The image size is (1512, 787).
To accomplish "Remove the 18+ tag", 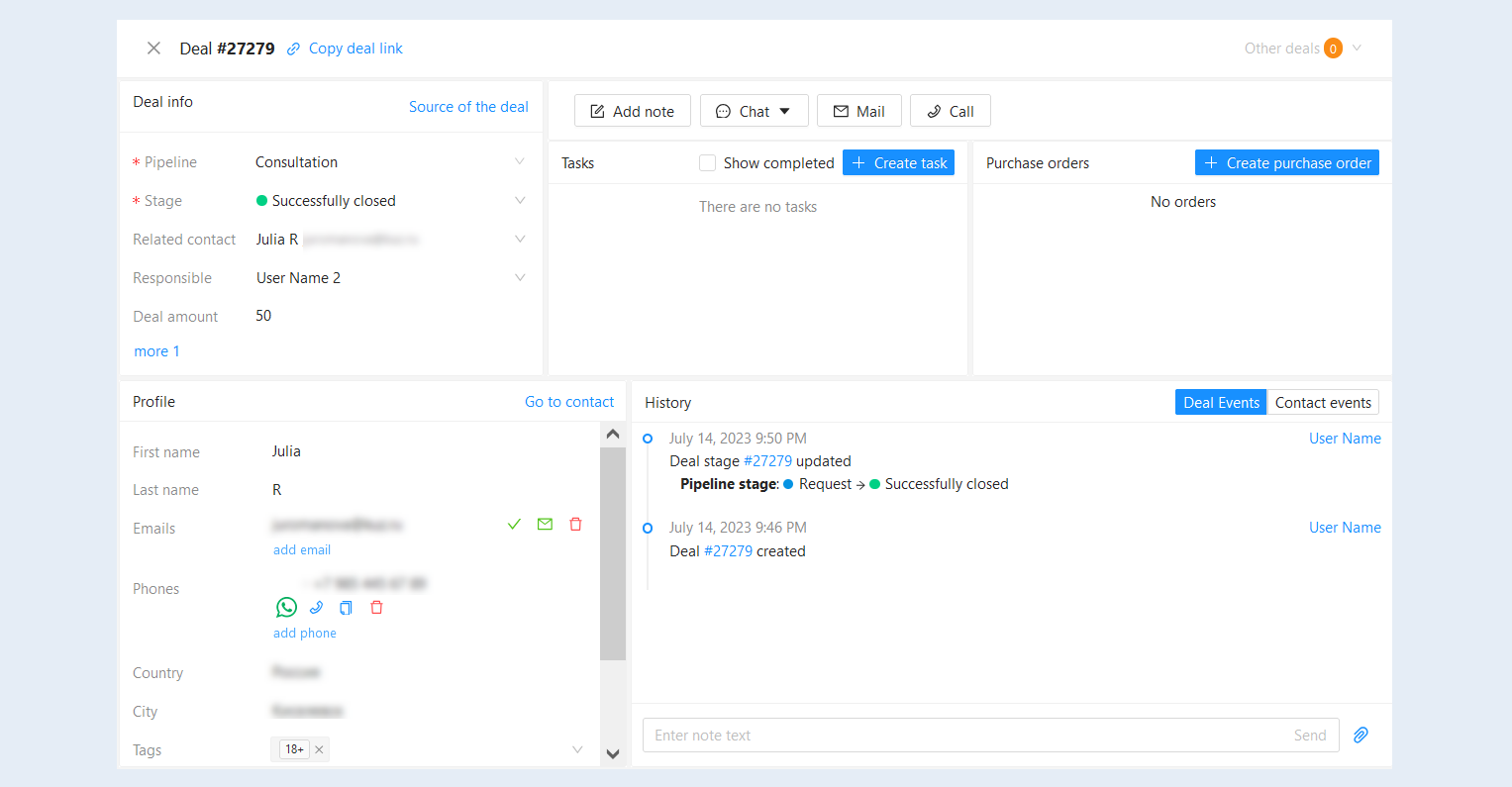I will (319, 750).
